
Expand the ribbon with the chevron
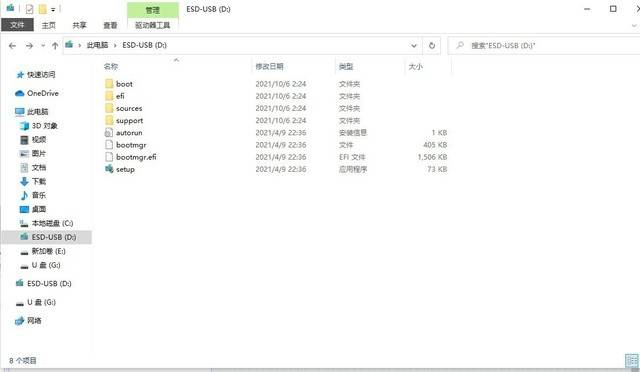[x=634, y=25]
